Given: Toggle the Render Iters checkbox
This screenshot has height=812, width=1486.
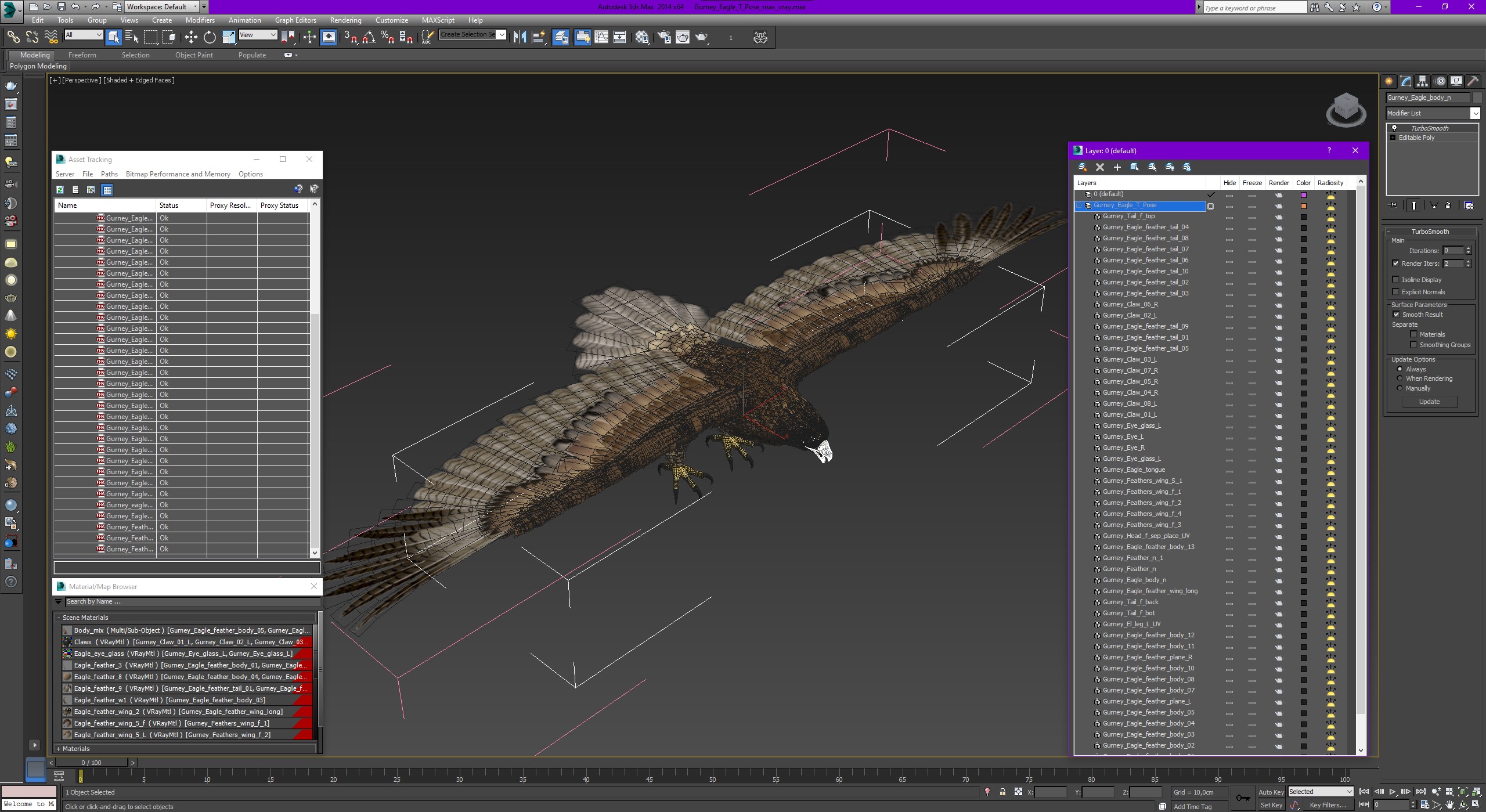Looking at the screenshot, I should tap(1396, 264).
